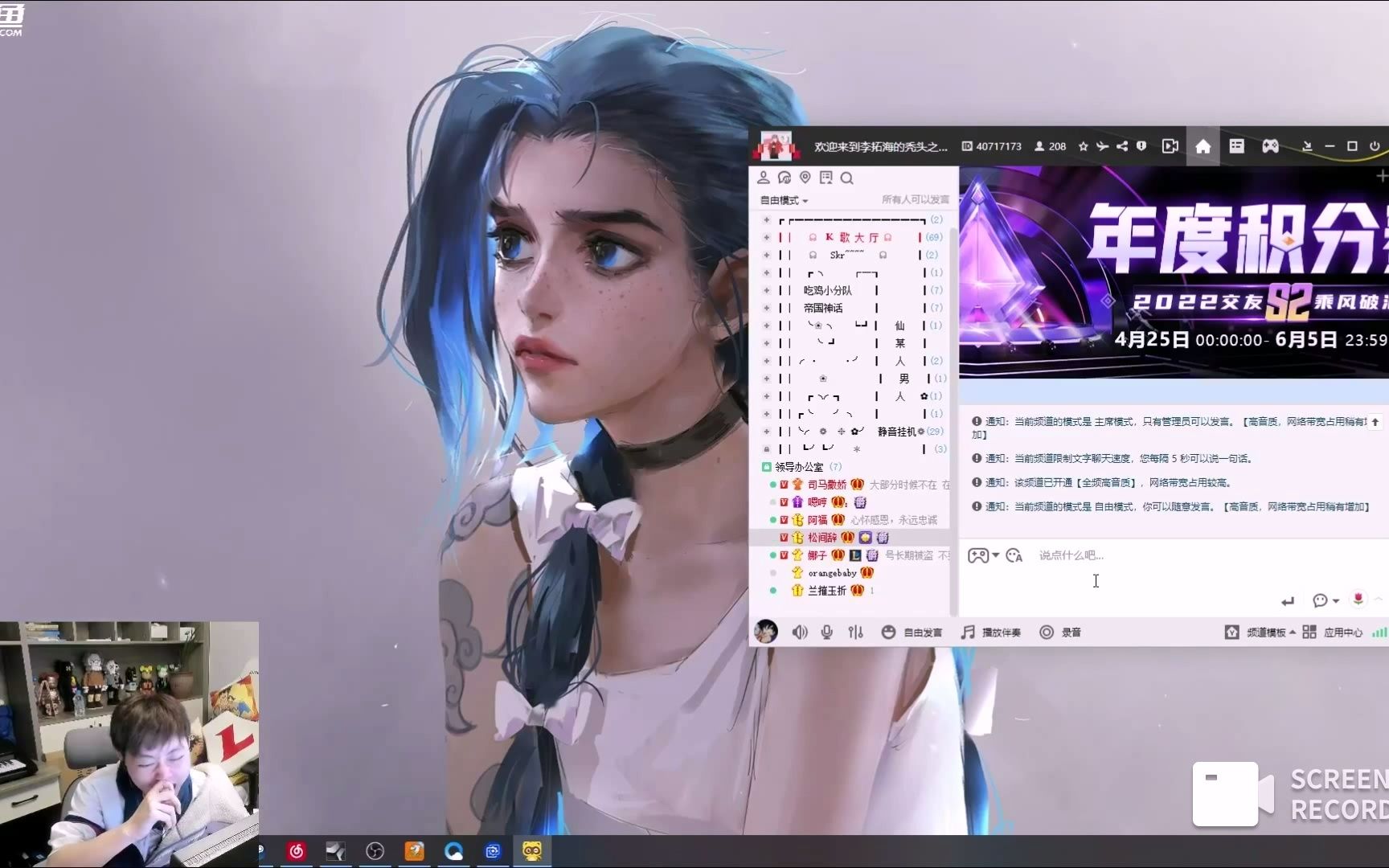
Task: Open the blue camera app in taskbar
Action: point(493,851)
